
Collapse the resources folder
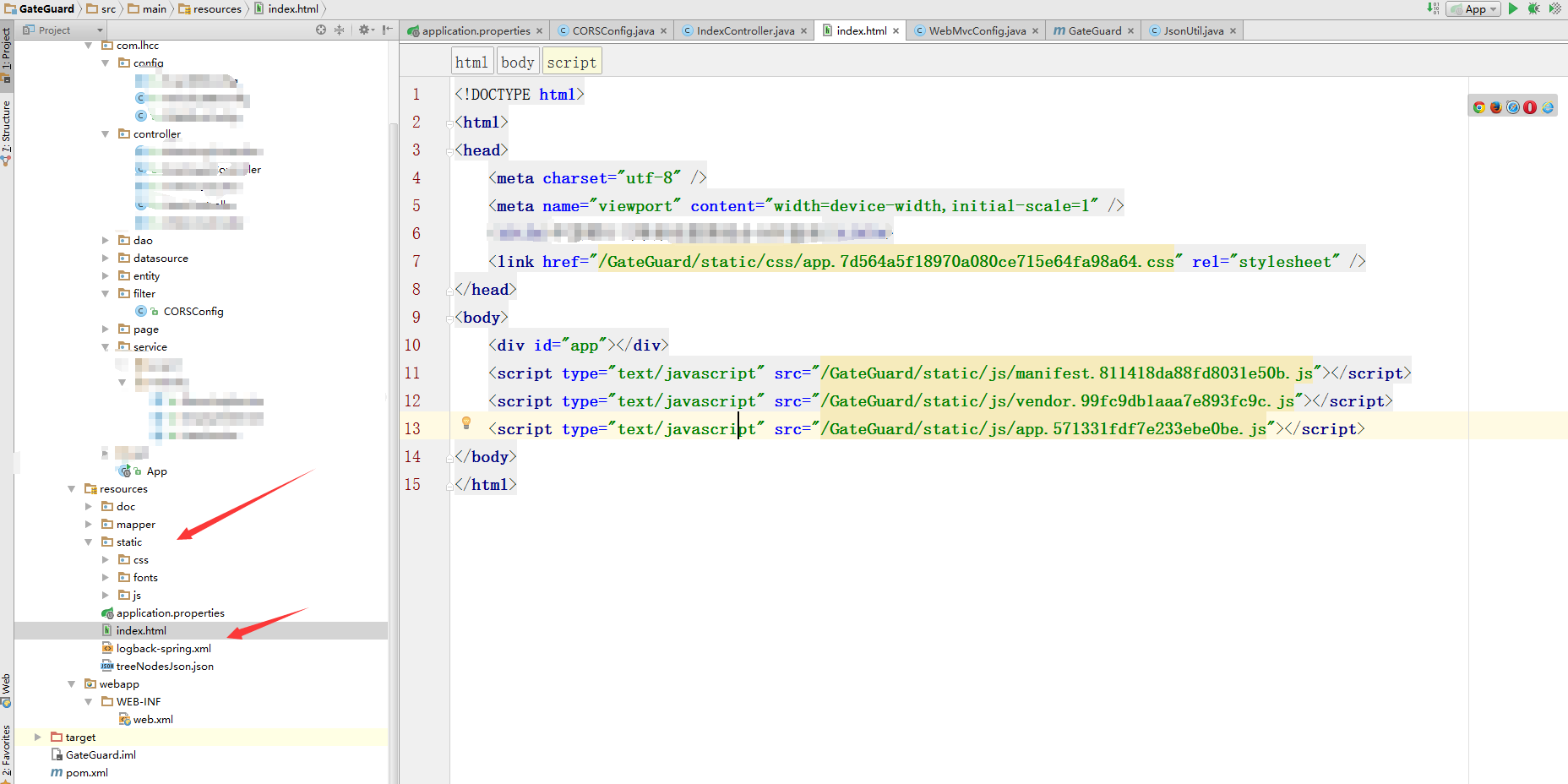71,489
